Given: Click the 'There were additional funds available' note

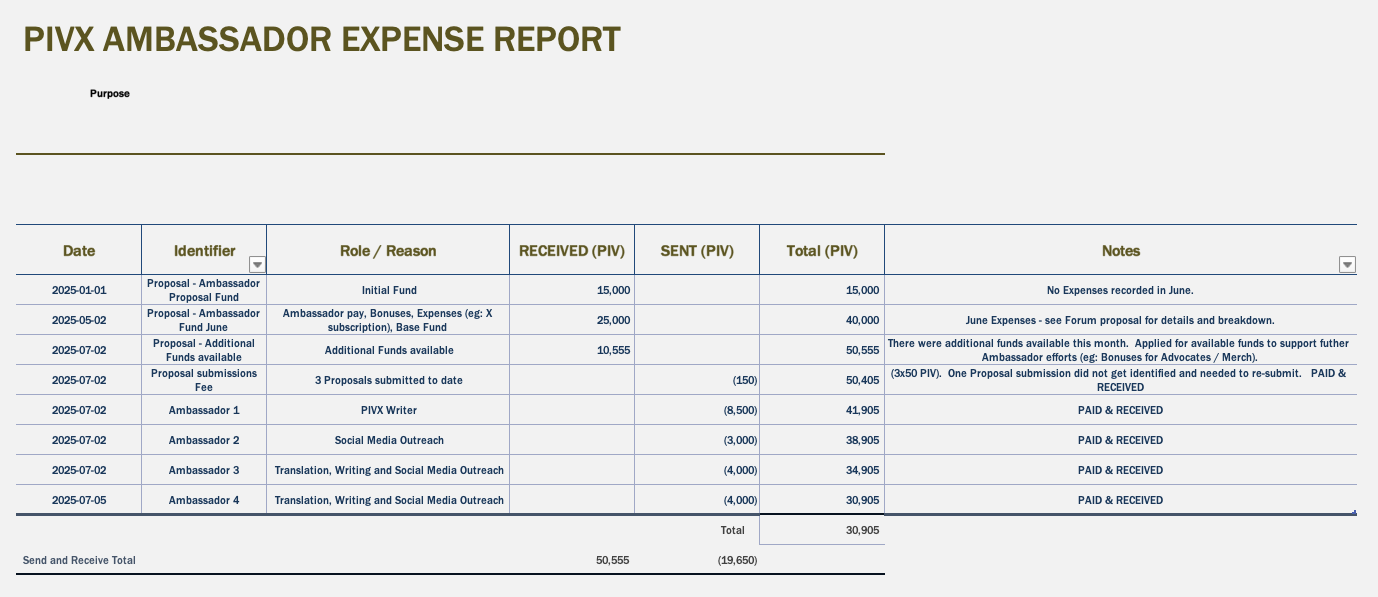Looking at the screenshot, I should click(1121, 350).
